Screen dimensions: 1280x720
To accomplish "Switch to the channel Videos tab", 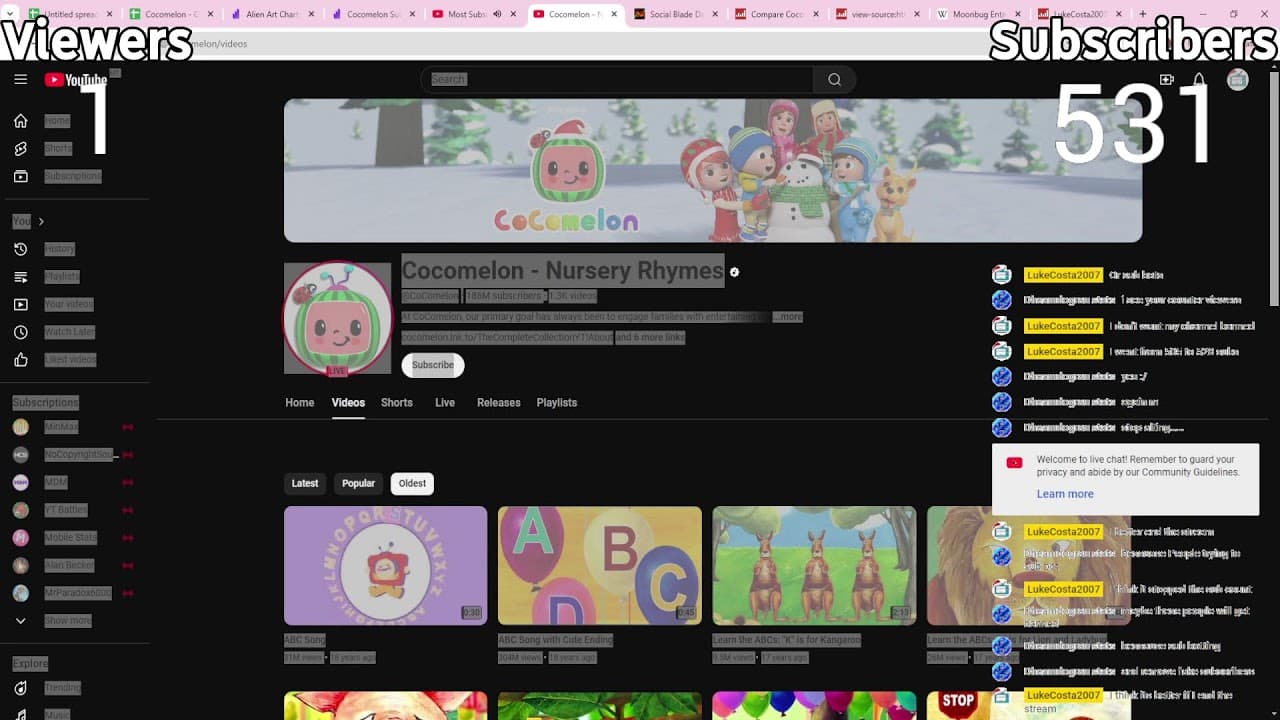I will [348, 402].
